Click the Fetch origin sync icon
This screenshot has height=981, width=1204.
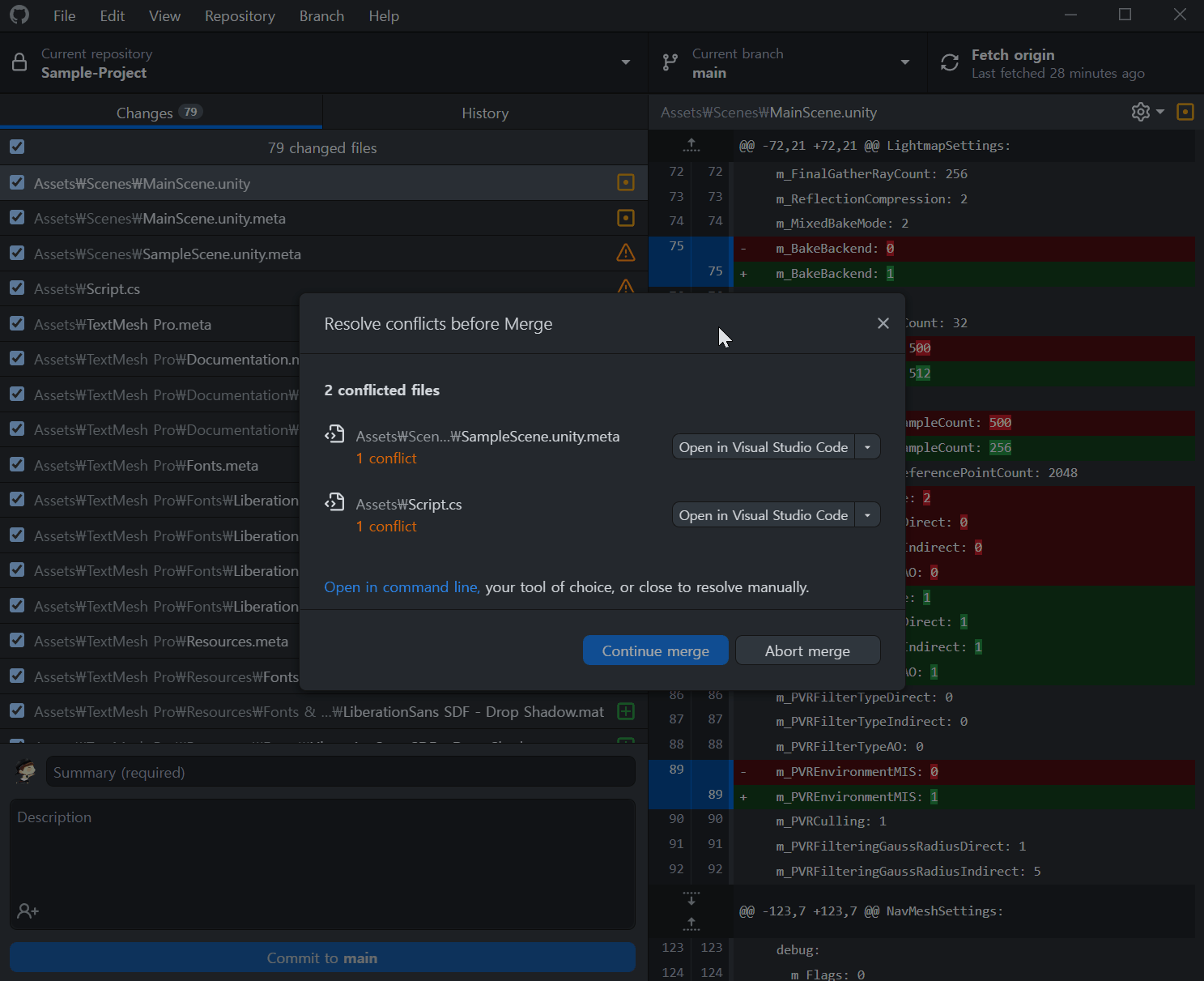pyautogui.click(x=950, y=62)
